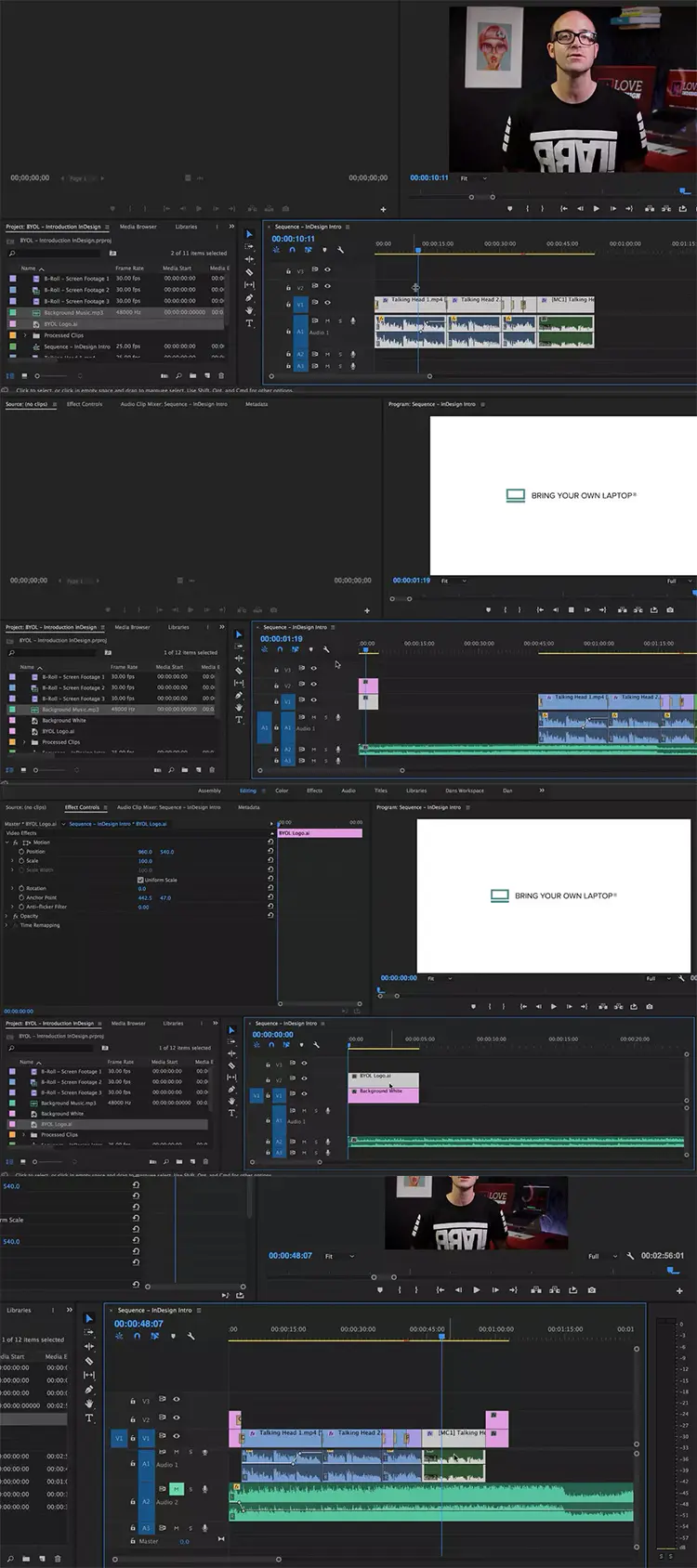Click left Solo S button under the audio meters
Image resolution: width=697 pixels, height=1568 pixels.
tap(661, 1555)
